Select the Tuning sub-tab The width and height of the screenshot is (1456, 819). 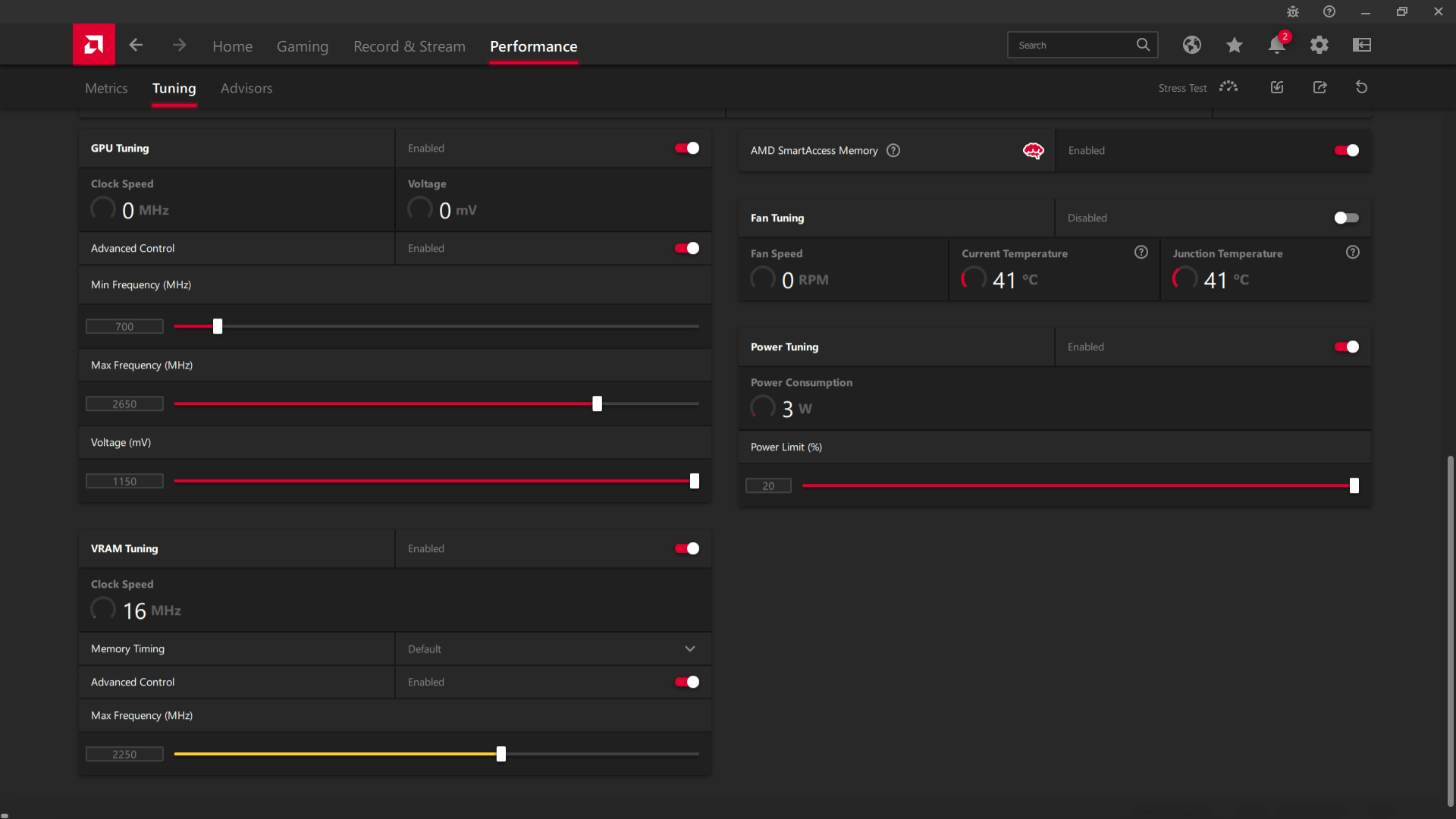(174, 88)
